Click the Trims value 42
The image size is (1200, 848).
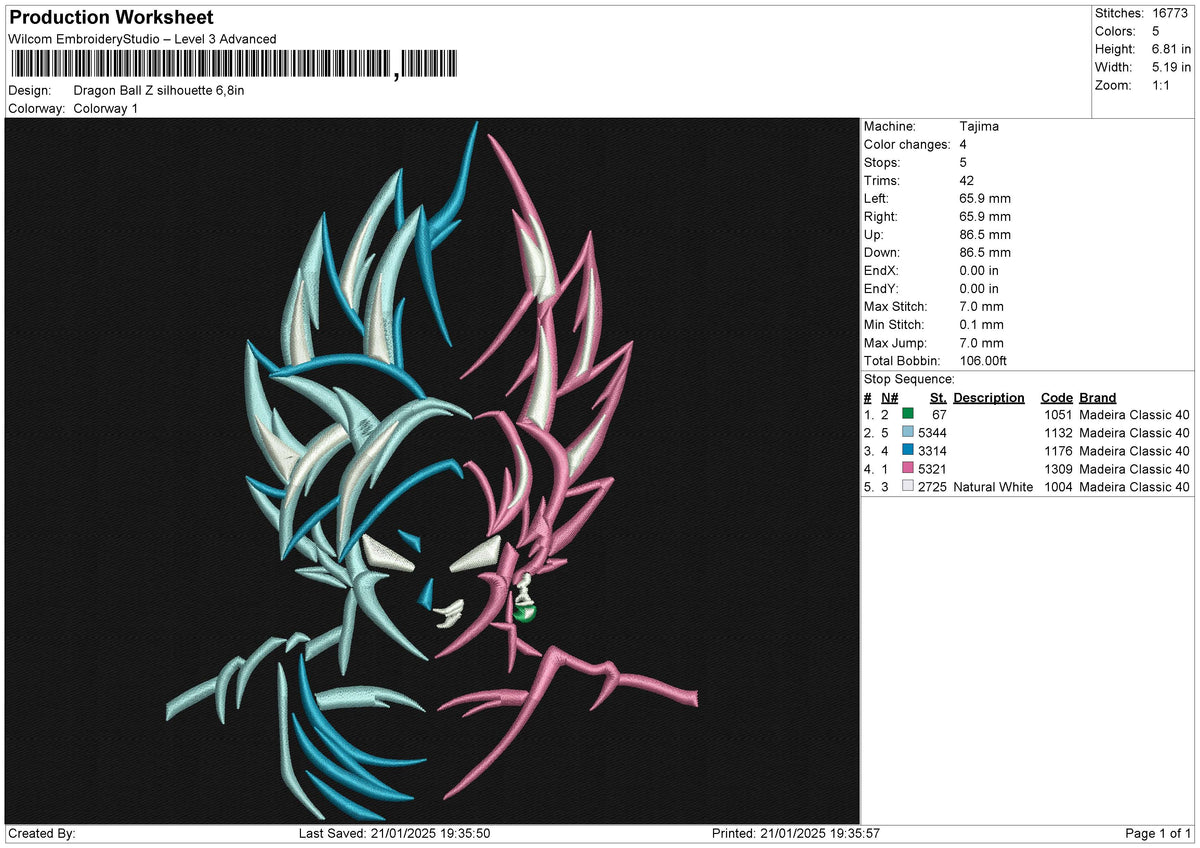point(967,180)
